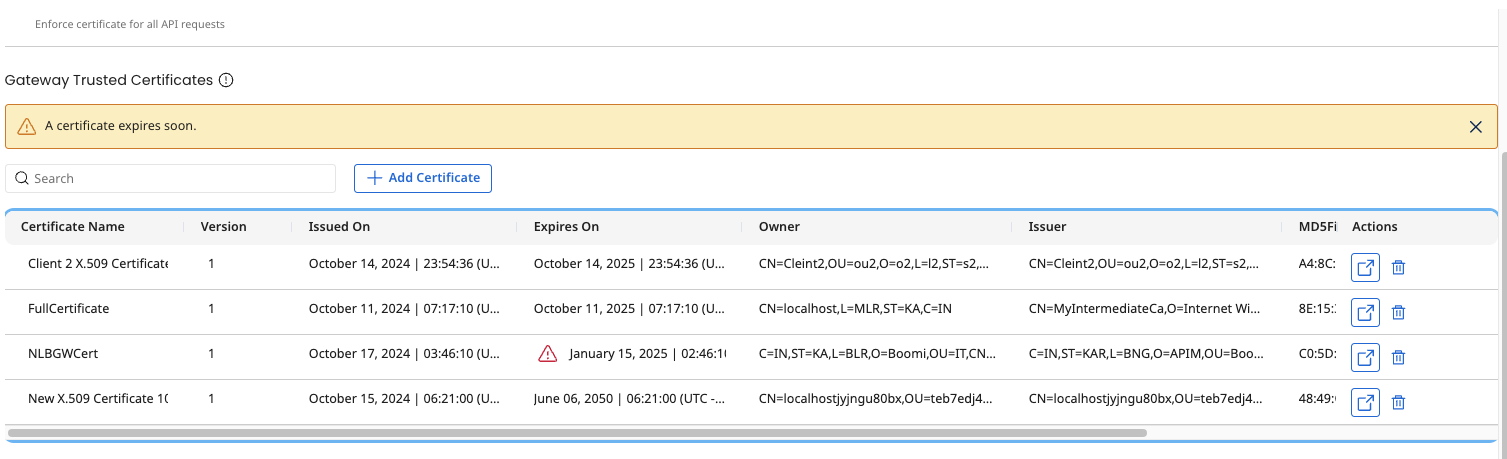
Task: Click the Add Certificate button
Action: pyautogui.click(x=422, y=178)
